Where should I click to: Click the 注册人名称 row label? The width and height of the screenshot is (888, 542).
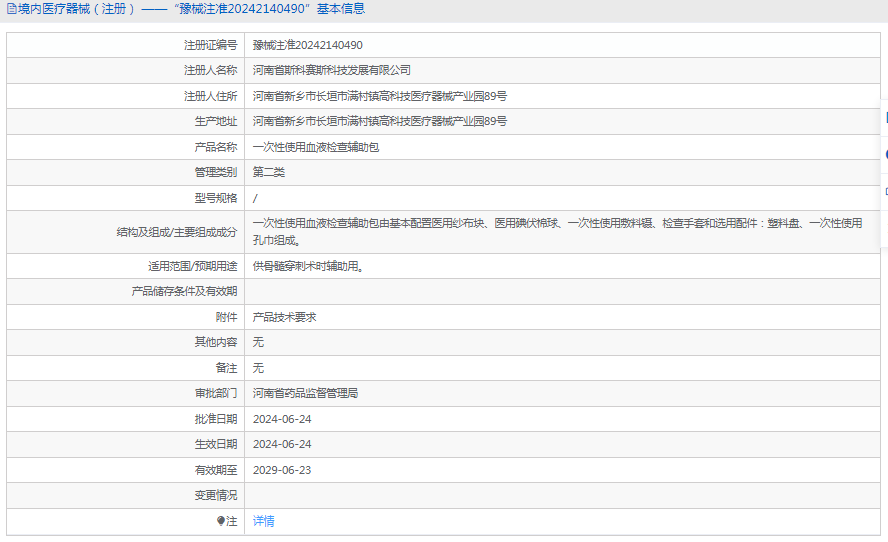[211, 70]
